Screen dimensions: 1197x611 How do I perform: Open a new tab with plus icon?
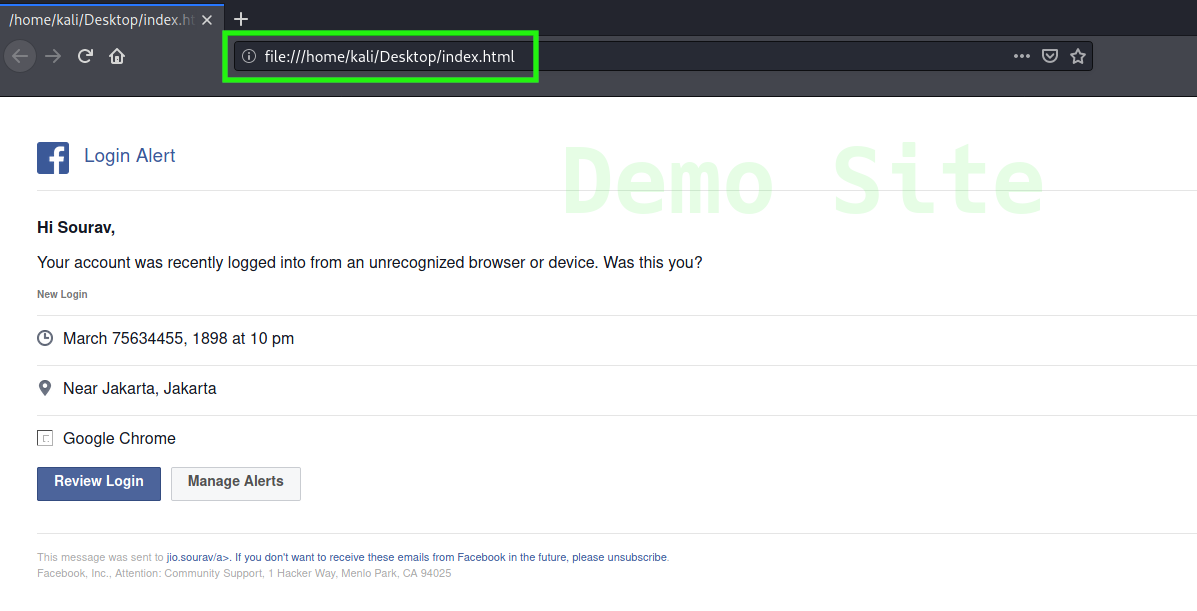coord(241,19)
